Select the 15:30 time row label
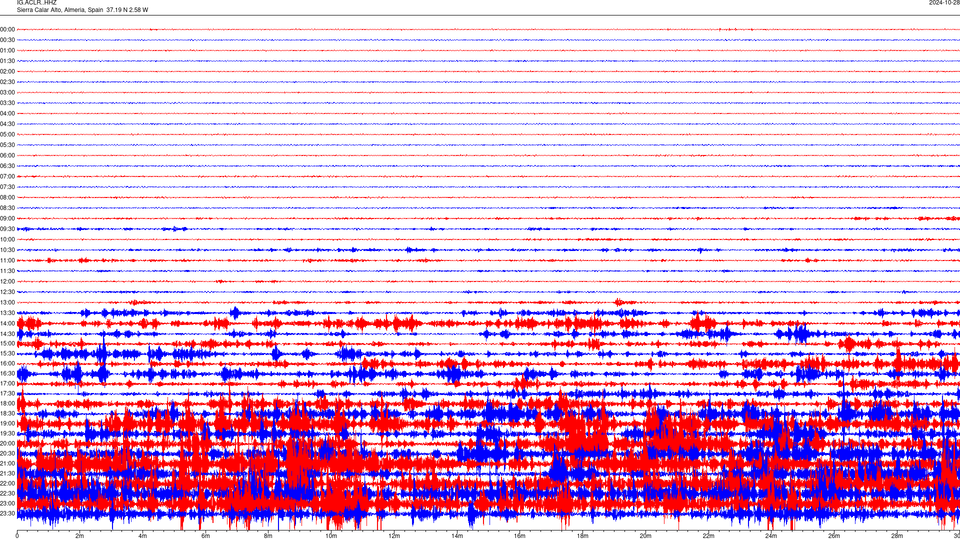Viewport: 960px width, 540px height. point(7,353)
